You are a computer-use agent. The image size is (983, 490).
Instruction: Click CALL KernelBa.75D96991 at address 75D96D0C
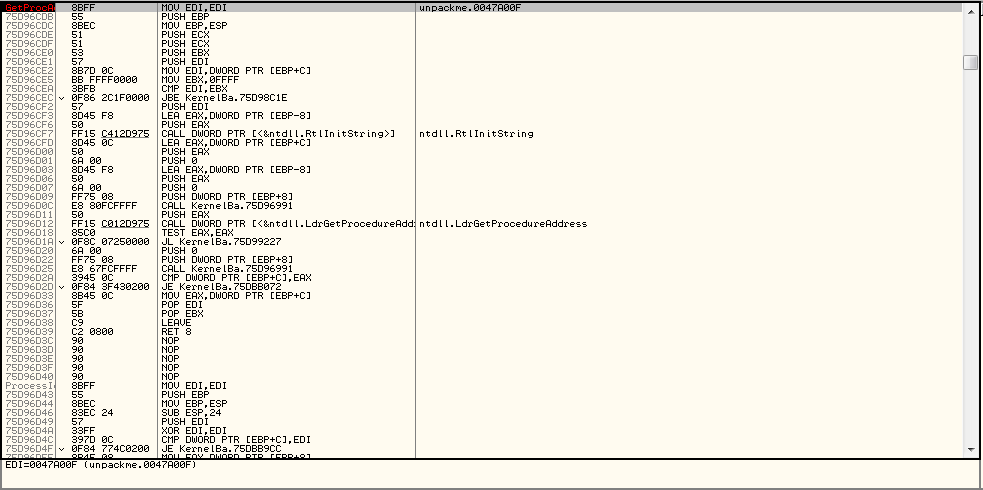point(226,206)
